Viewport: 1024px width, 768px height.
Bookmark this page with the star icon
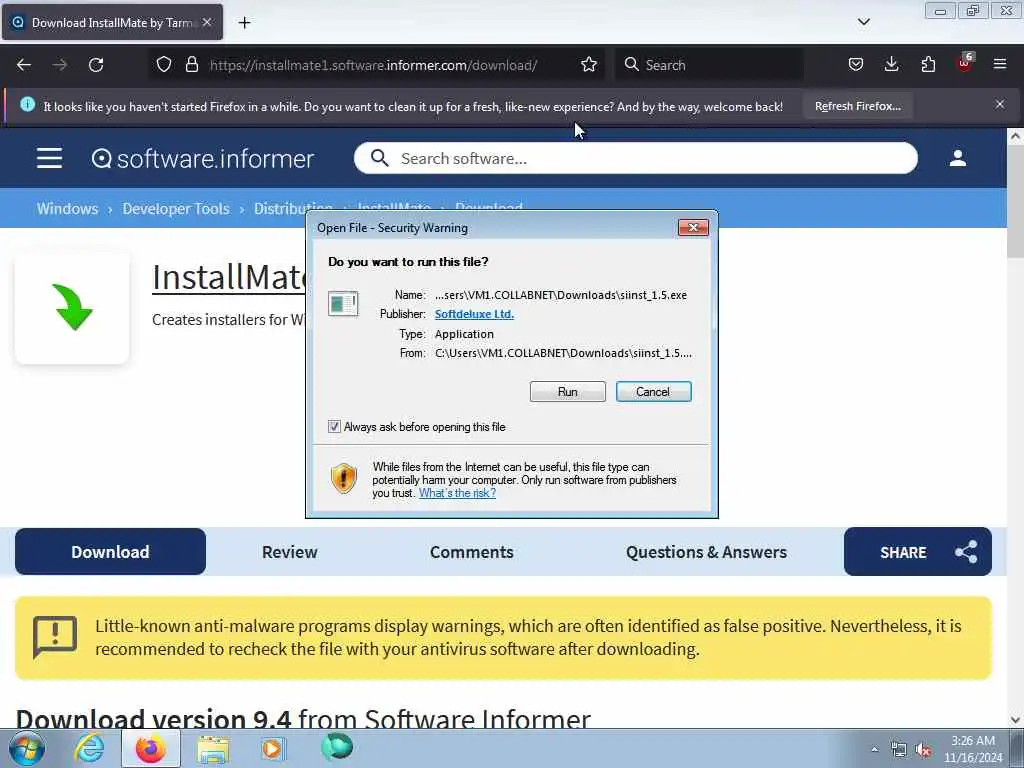pyautogui.click(x=588, y=64)
